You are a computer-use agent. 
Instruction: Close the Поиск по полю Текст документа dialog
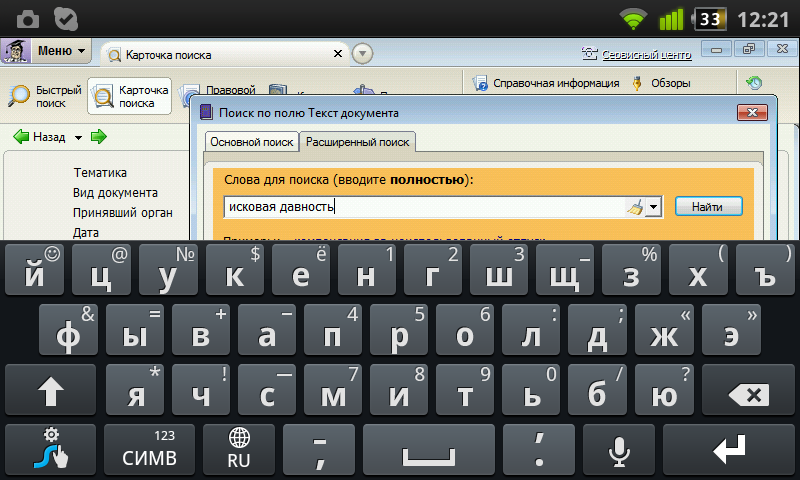click(x=752, y=113)
